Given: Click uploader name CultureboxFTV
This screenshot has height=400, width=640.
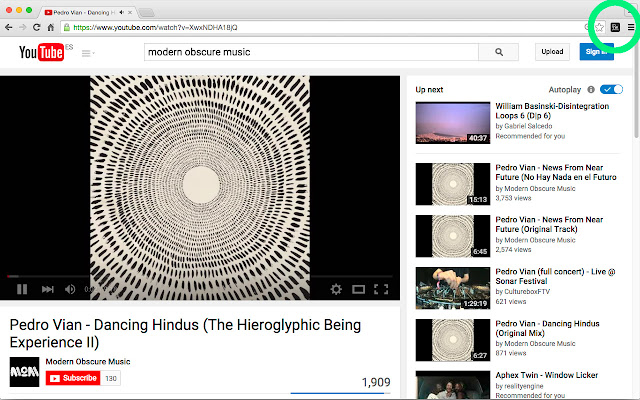Looking at the screenshot, I should [x=527, y=291].
